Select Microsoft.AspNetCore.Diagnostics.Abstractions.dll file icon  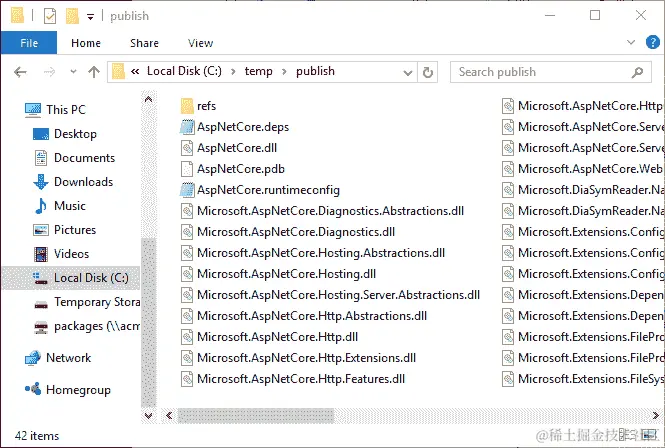point(187,211)
